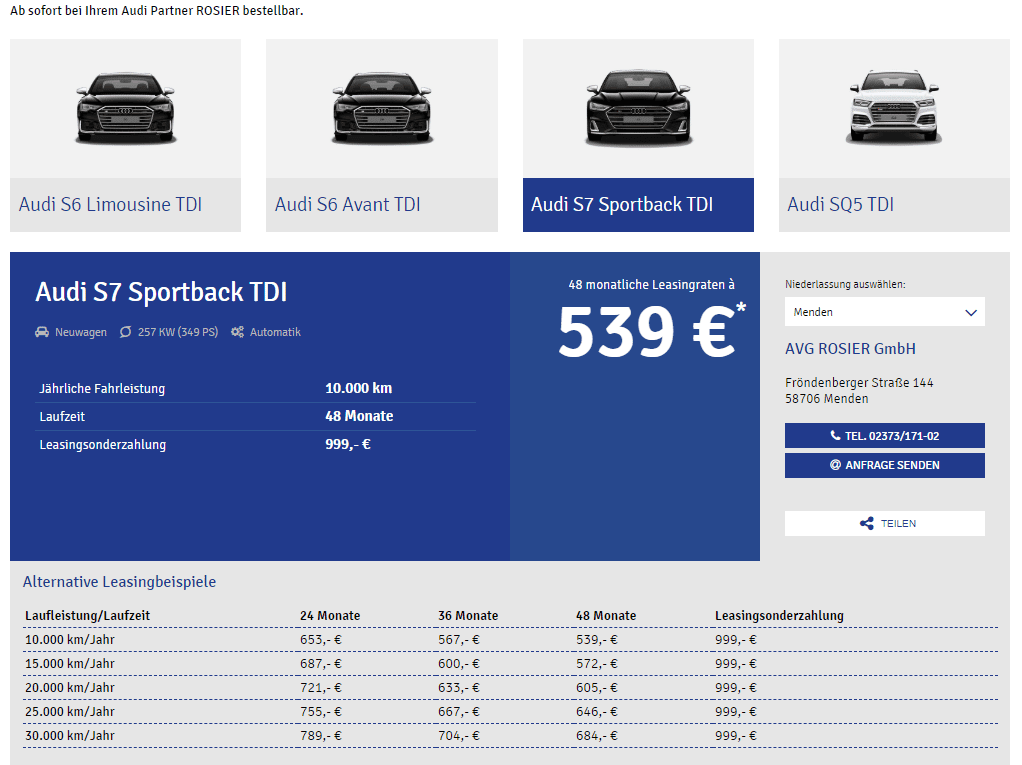Click the 10.000 km/Jahr row label
1022x765 pixels.
[70, 640]
